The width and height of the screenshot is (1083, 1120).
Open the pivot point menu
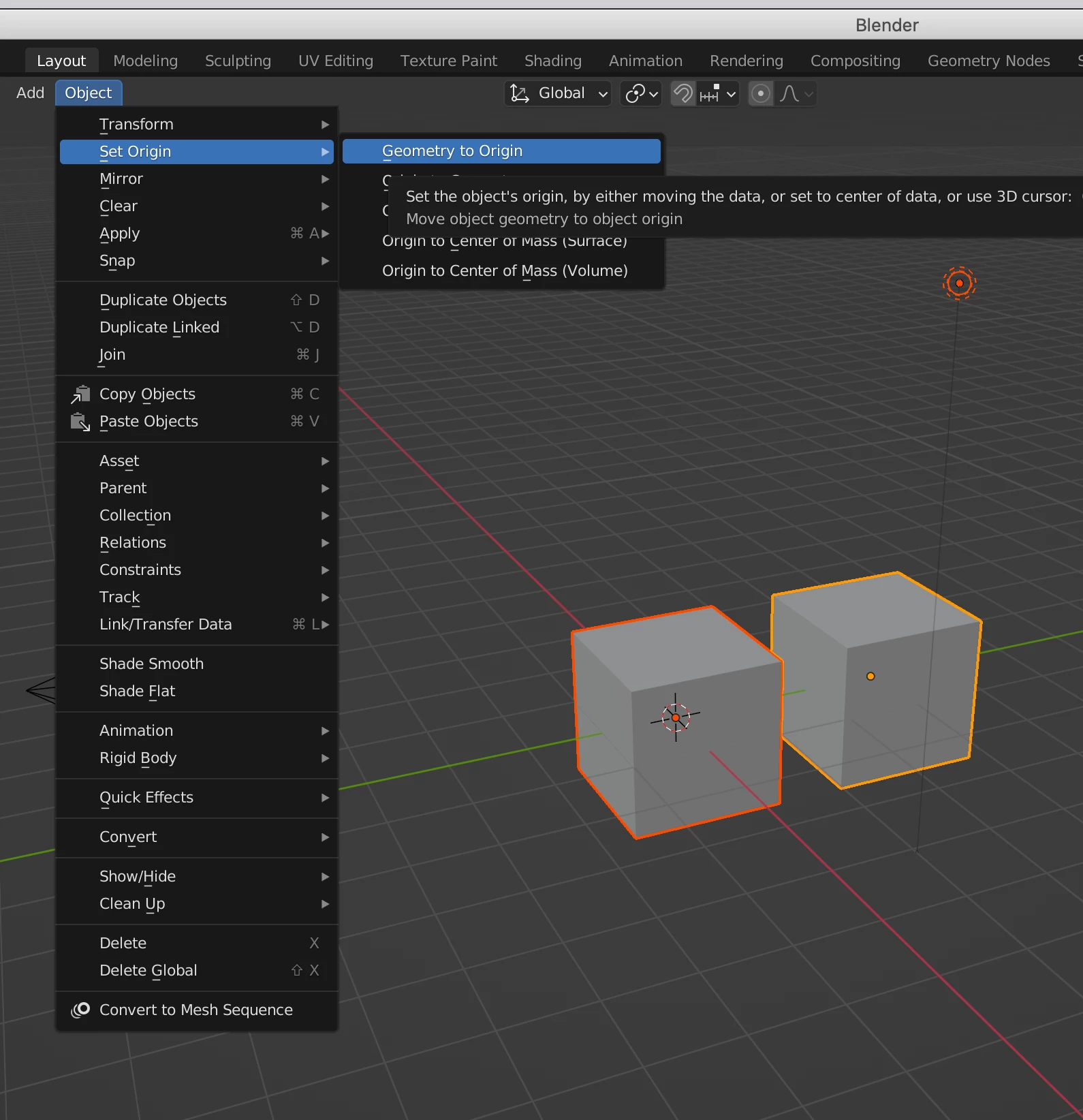(642, 93)
